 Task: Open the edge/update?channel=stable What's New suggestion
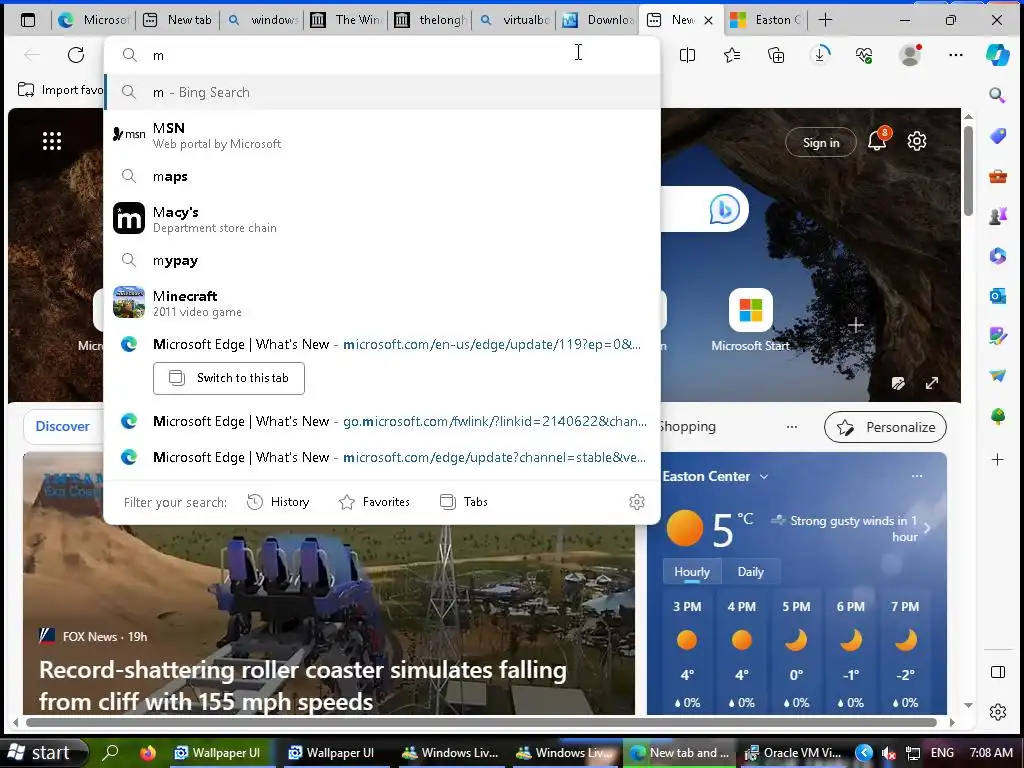382,457
